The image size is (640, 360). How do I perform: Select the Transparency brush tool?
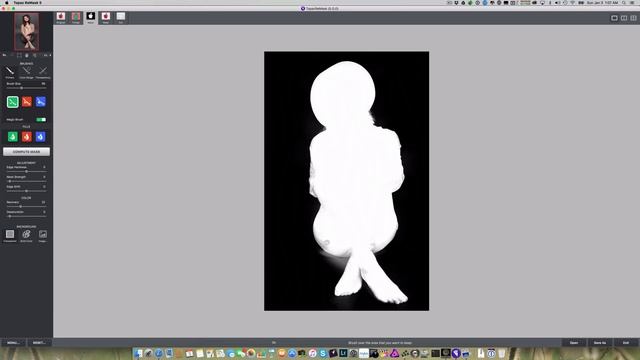(x=43, y=72)
